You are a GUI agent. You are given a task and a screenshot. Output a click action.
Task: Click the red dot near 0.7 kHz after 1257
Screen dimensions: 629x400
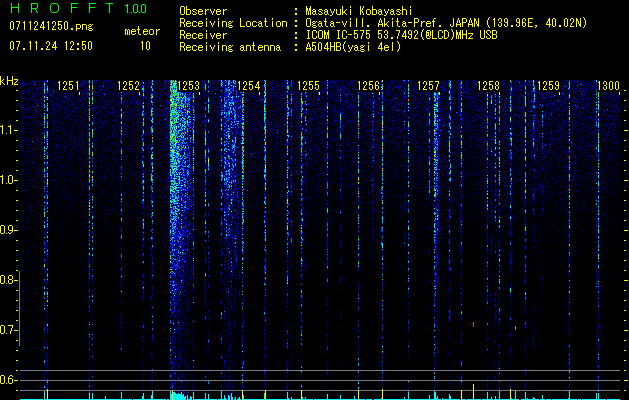click(473, 324)
